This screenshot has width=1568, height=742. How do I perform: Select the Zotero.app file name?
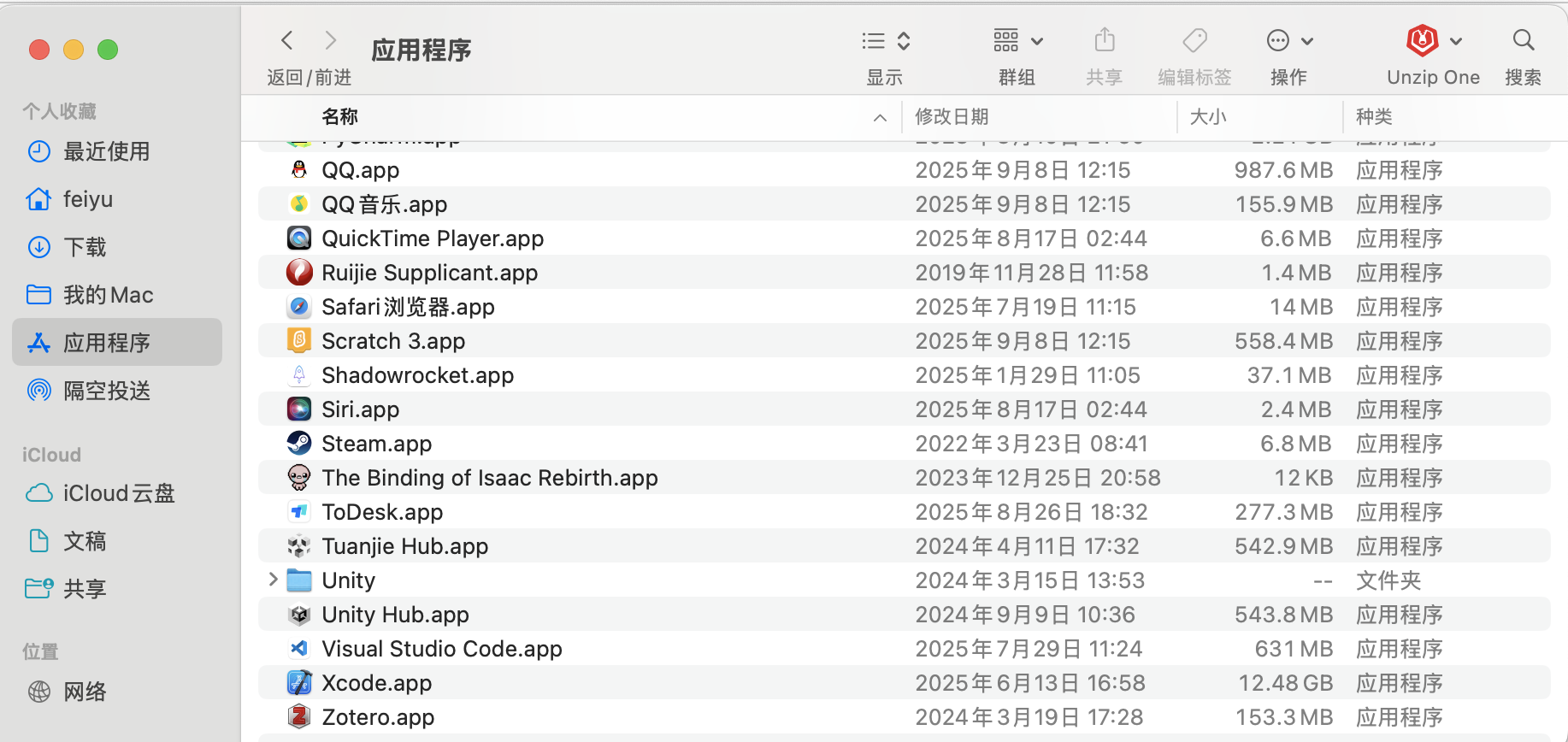pos(378,717)
